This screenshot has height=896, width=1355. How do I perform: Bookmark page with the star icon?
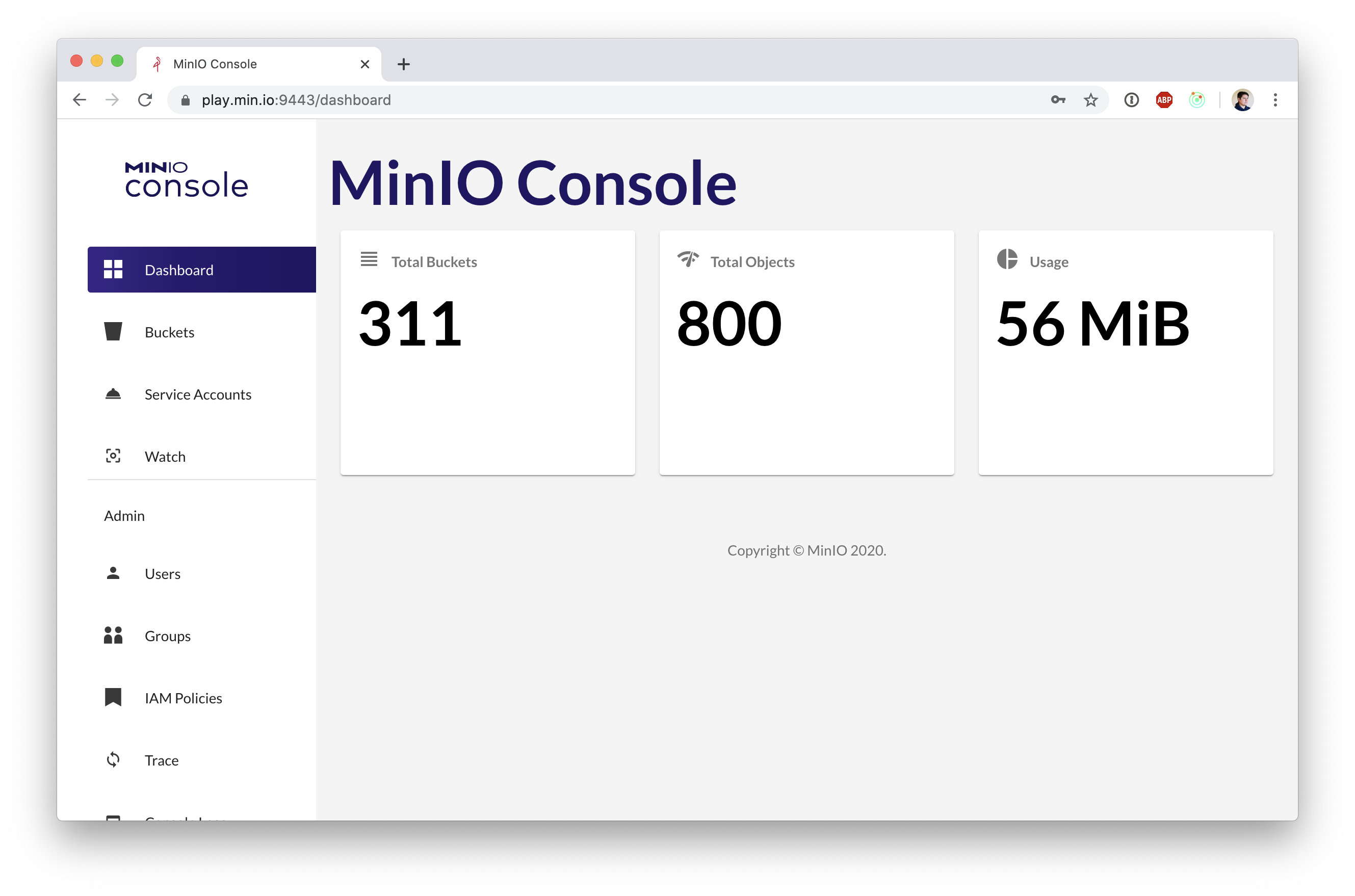(x=1090, y=100)
